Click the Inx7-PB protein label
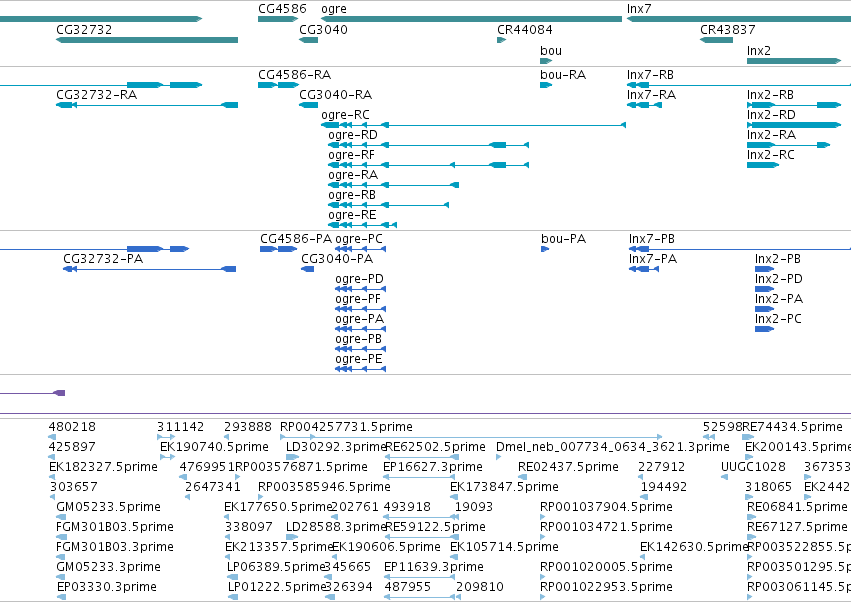The height and width of the screenshot is (602, 851). click(x=652, y=238)
